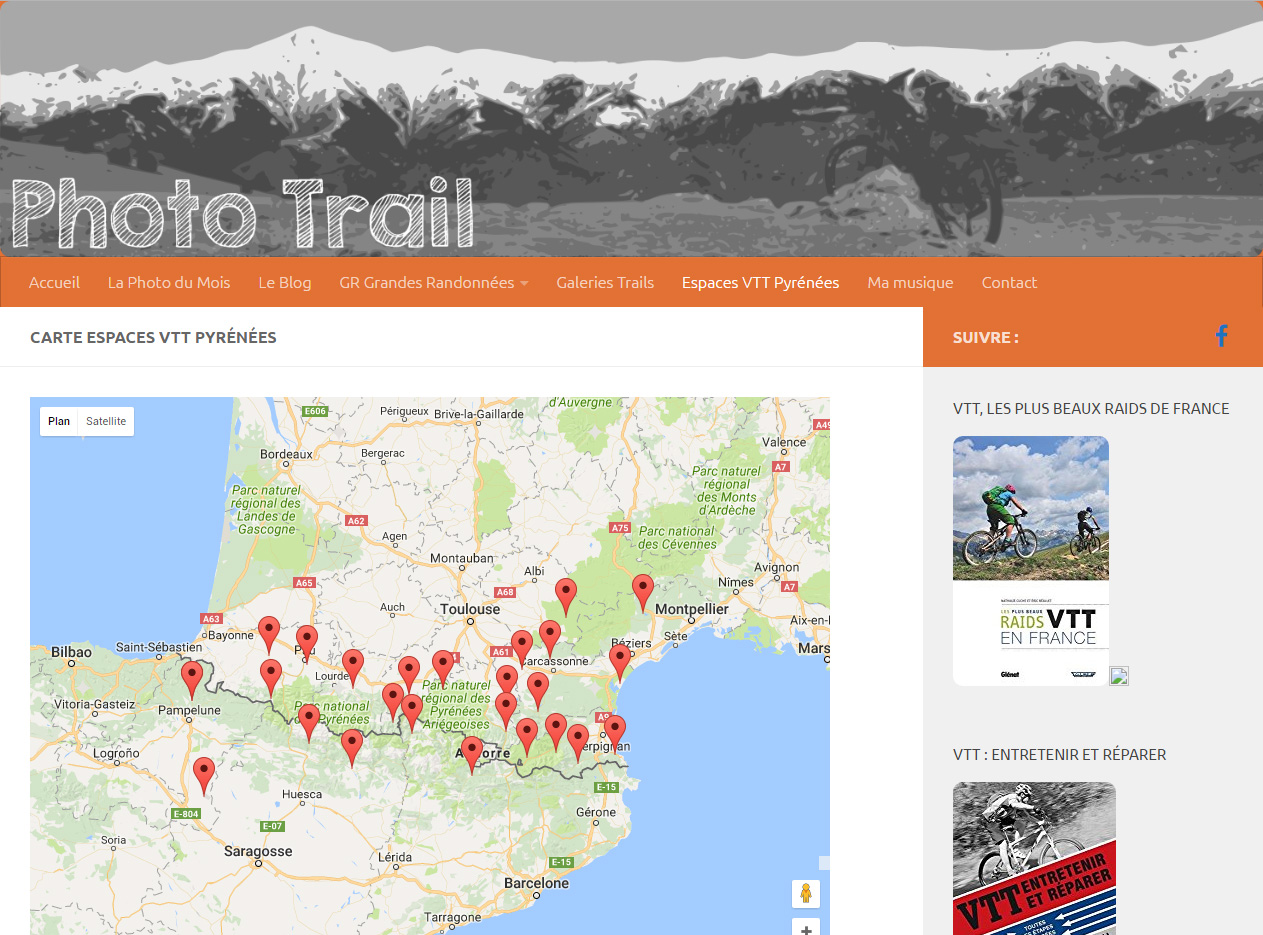
Task: Open the Facebook page icon
Action: pos(1221,337)
